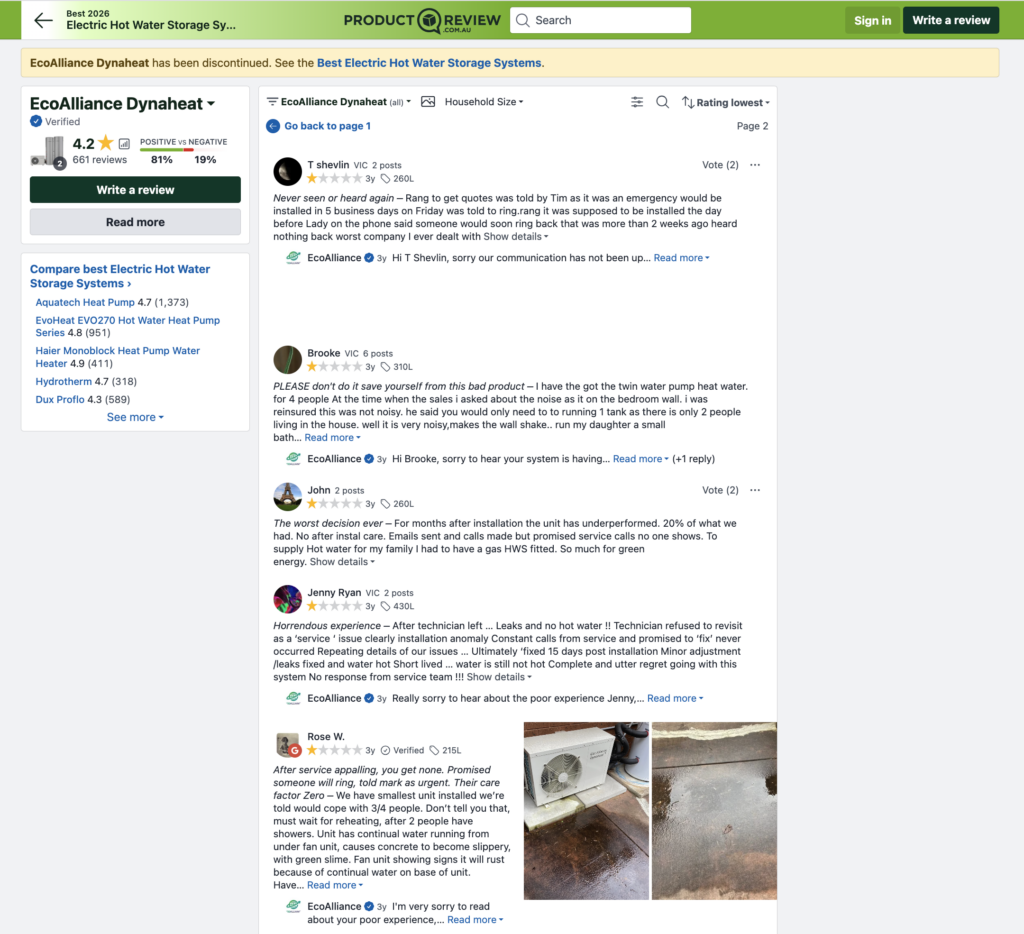Open Rose W.'s fan unit photo
Screen dimensions: 1024x934
click(586, 810)
